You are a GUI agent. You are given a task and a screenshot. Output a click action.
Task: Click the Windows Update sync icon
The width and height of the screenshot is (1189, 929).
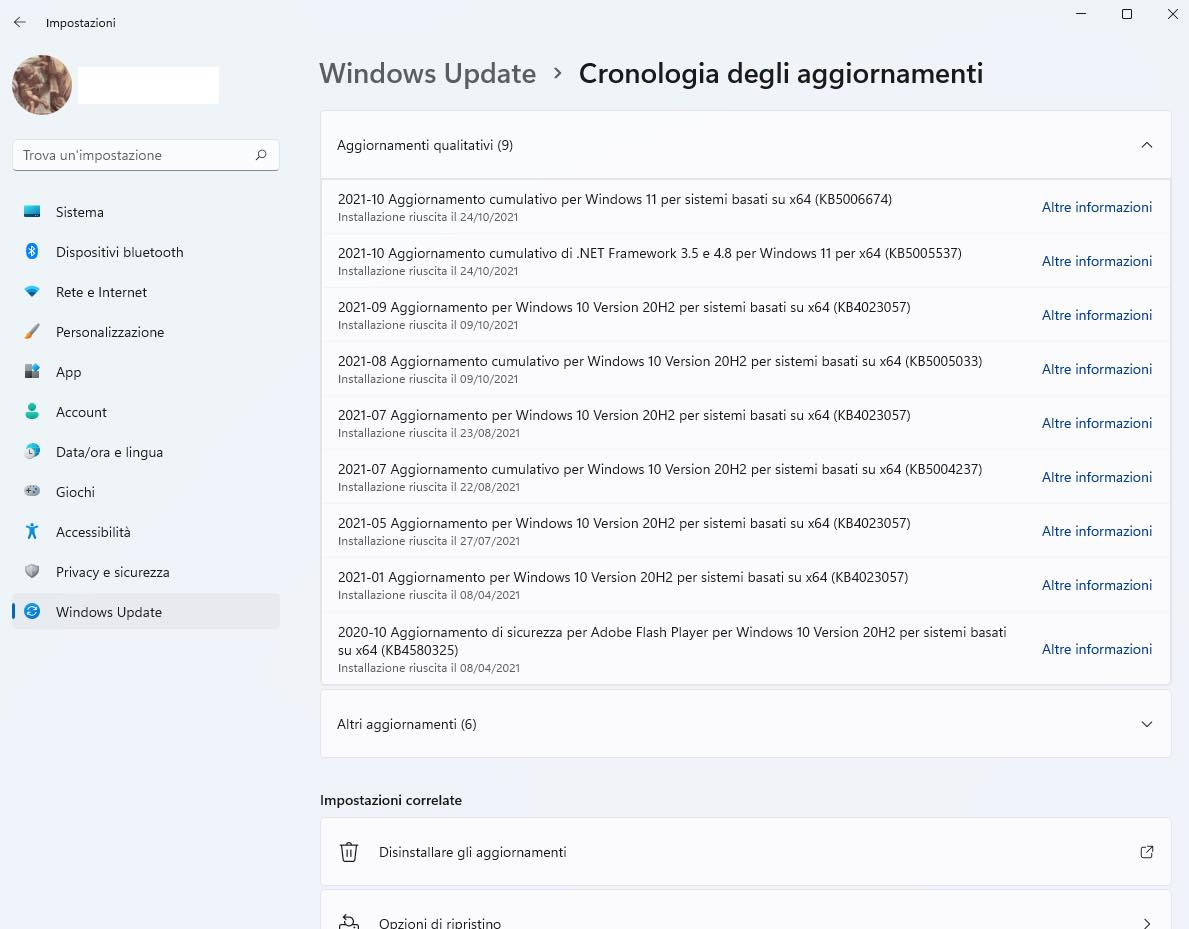32,611
